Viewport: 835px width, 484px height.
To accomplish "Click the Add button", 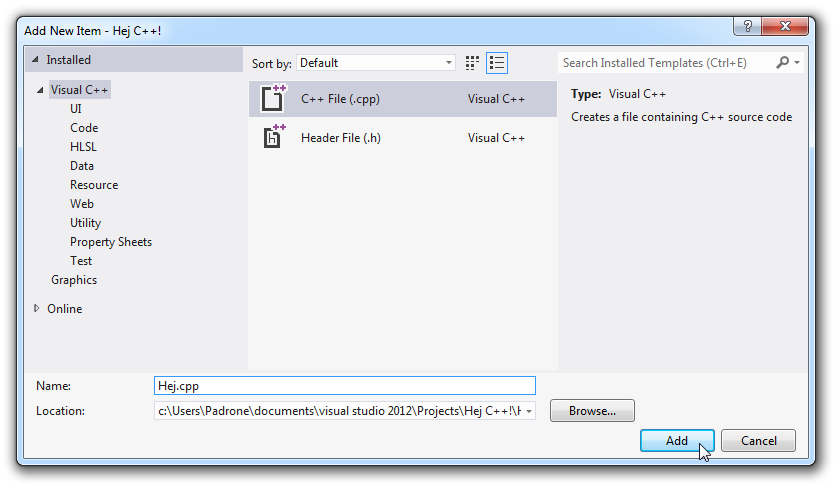I will point(677,441).
